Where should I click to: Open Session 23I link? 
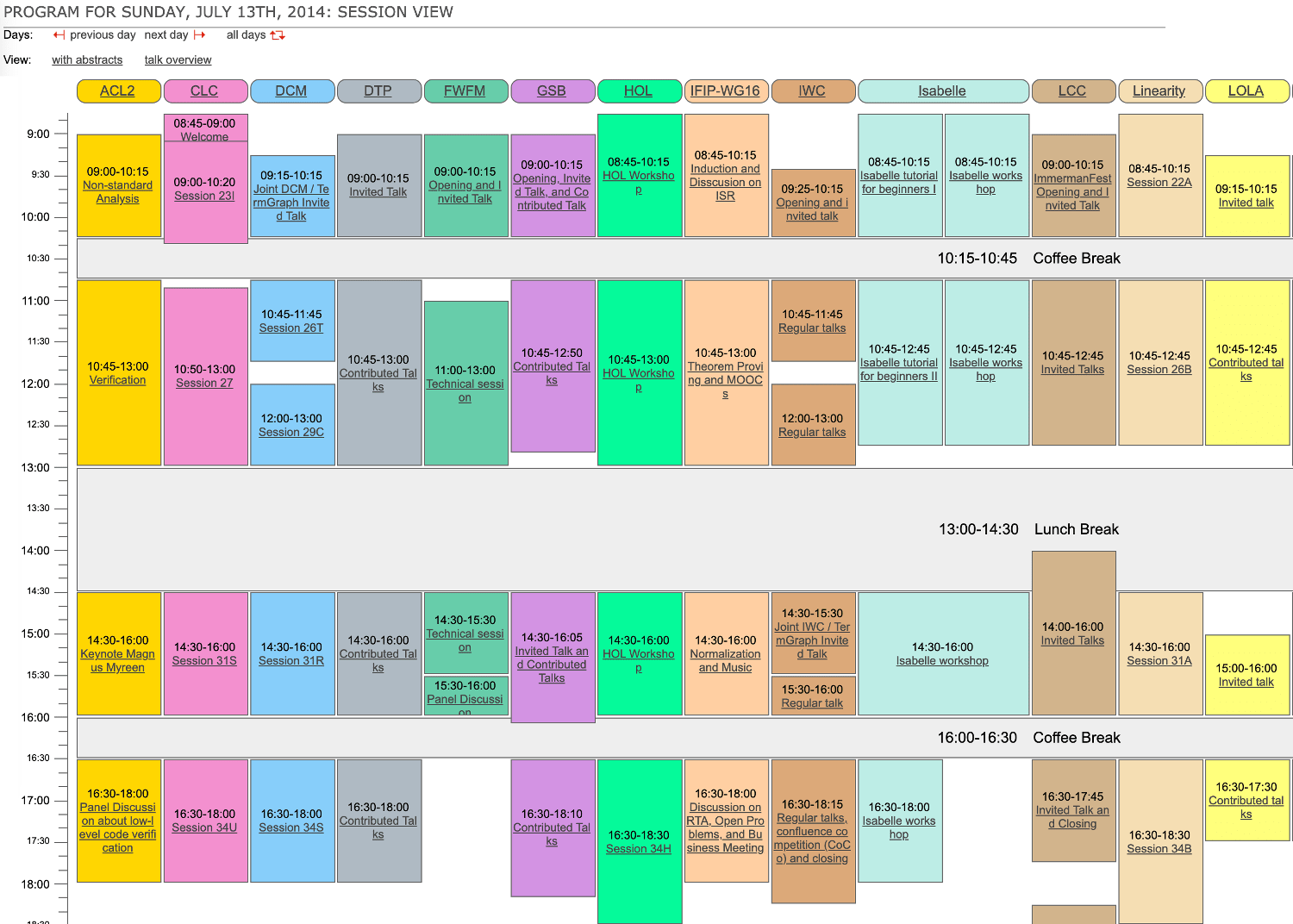click(204, 196)
